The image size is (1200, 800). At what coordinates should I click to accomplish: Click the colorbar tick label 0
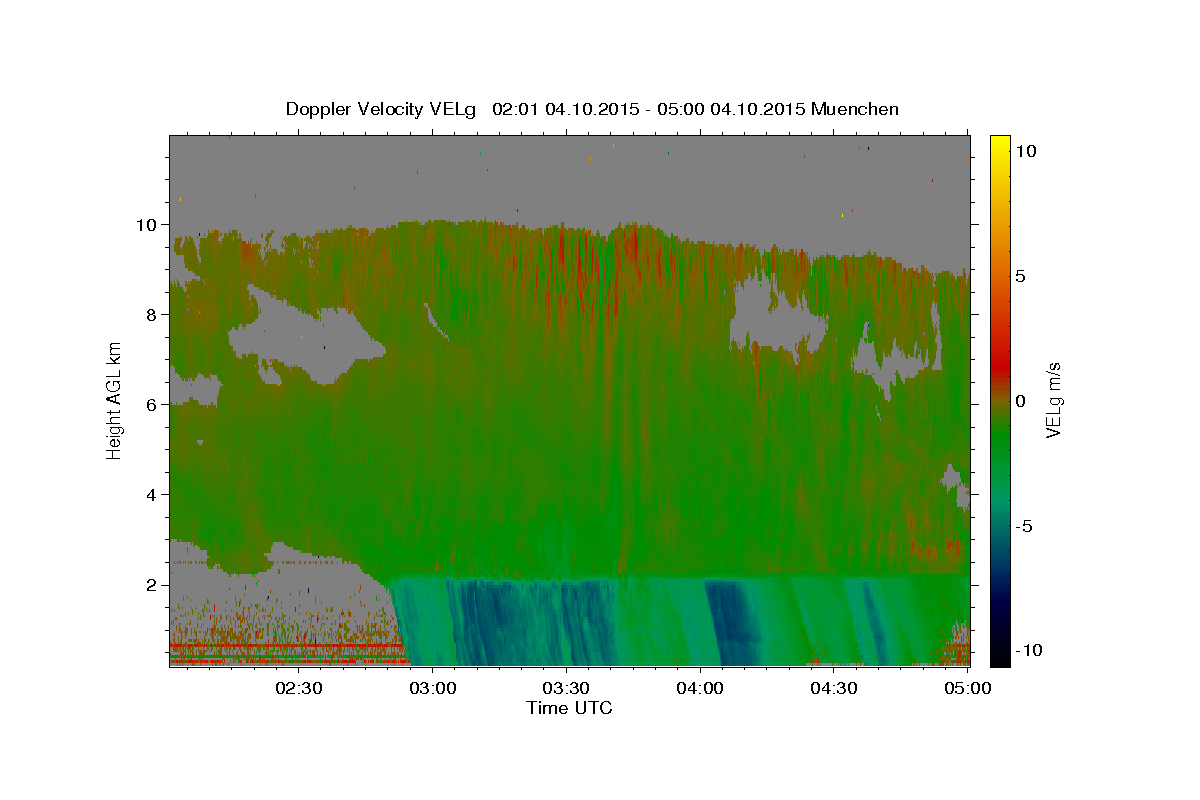tap(1021, 401)
